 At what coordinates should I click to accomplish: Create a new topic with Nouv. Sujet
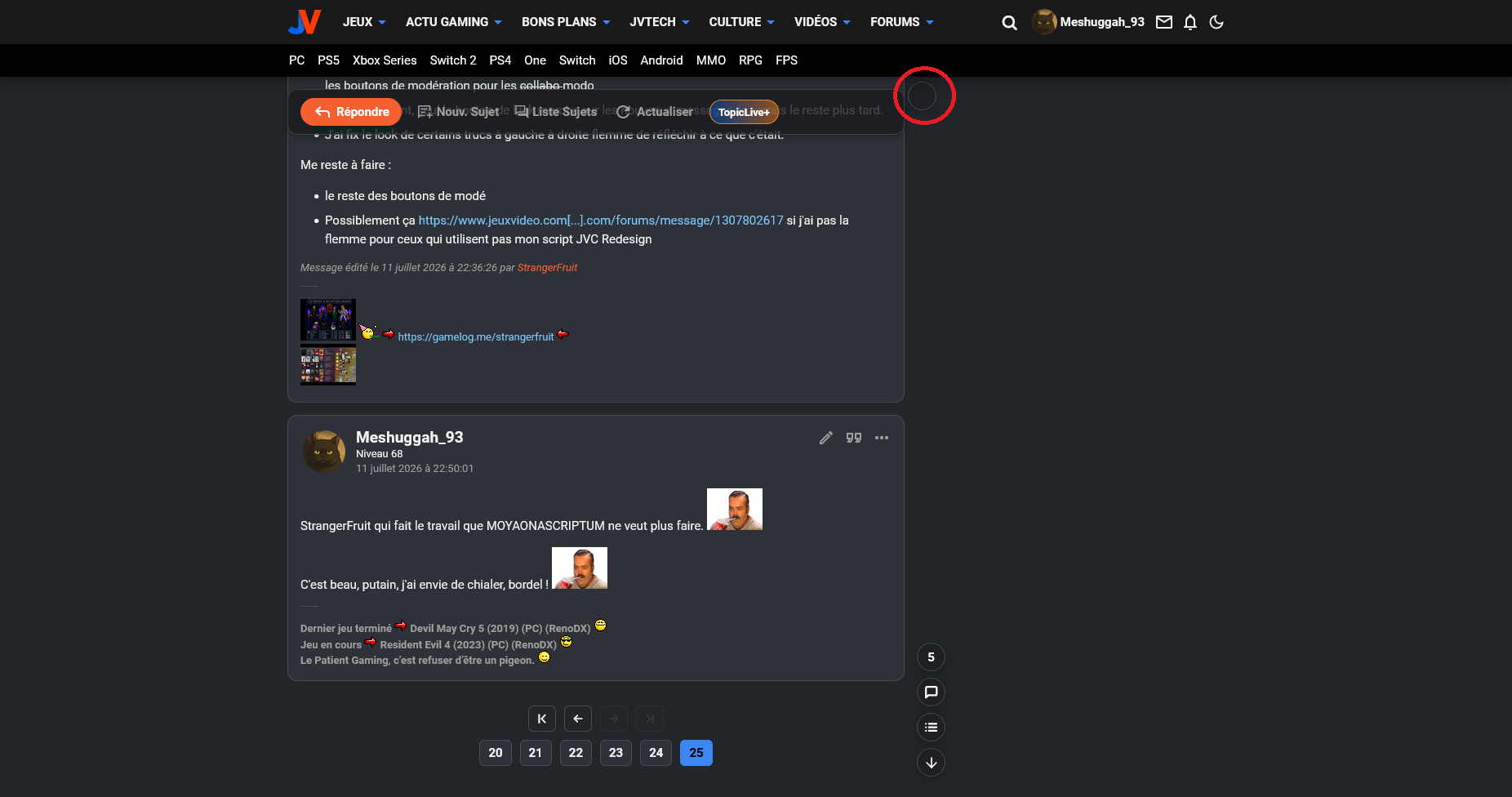click(x=458, y=112)
